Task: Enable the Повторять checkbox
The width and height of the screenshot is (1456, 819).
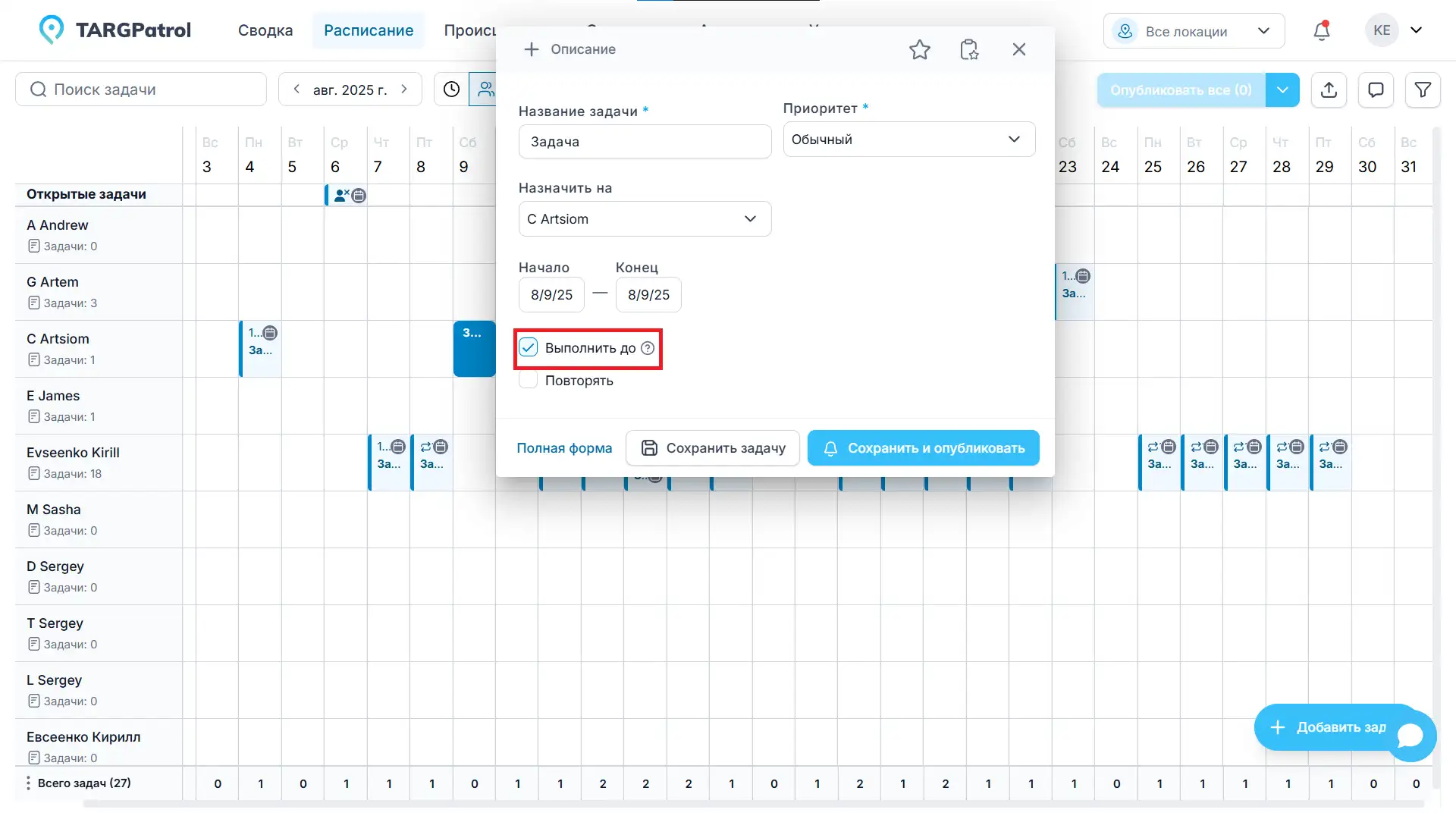Action: 528,379
